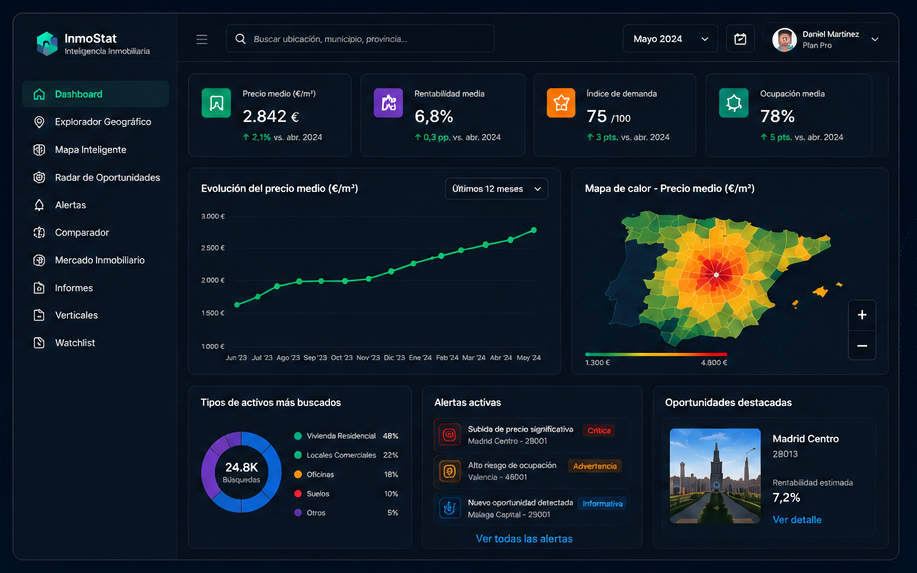Focus the Buscar ubicación search field
This screenshot has height=573, width=917.
(360, 39)
